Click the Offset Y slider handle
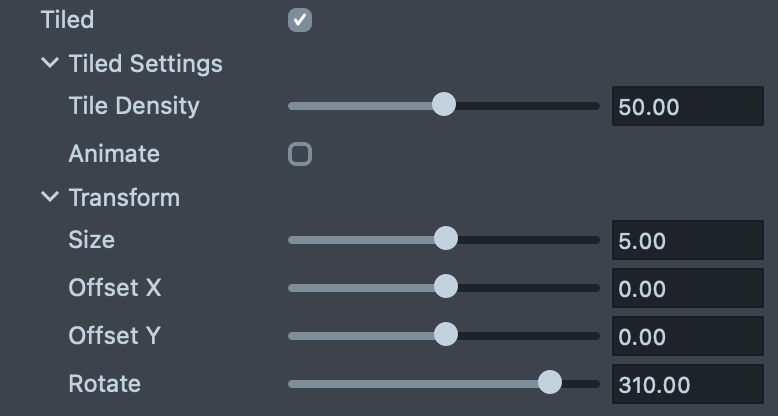The width and height of the screenshot is (778, 416). (446, 334)
